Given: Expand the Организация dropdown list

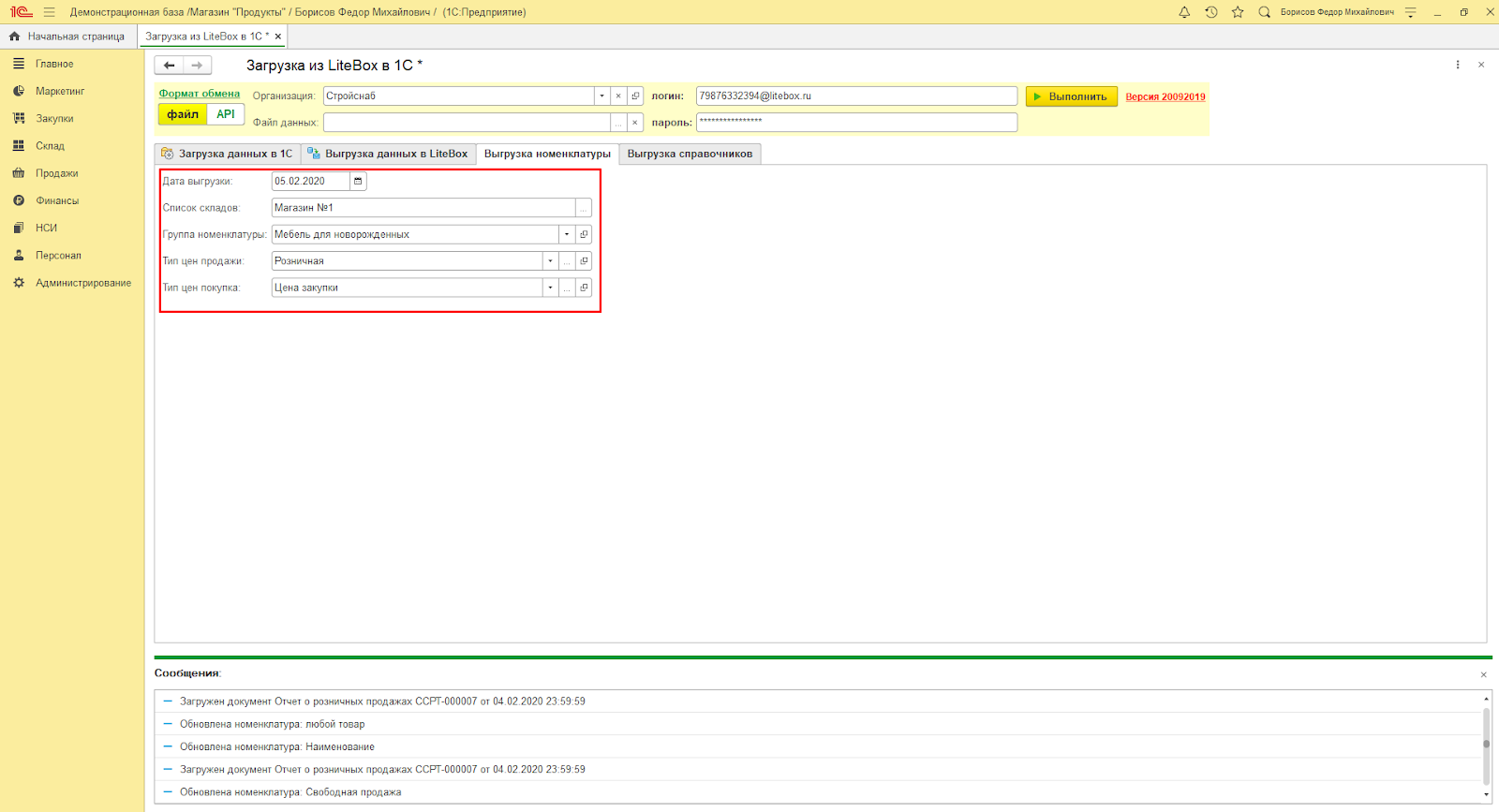Looking at the screenshot, I should pos(601,96).
